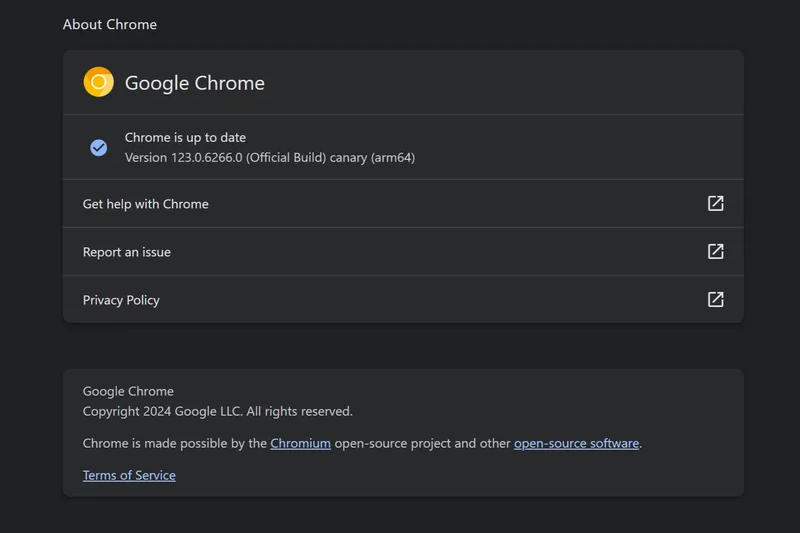Viewport: 800px width, 533px height.
Task: Open the Get help with Chrome row
Action: click(x=145, y=204)
